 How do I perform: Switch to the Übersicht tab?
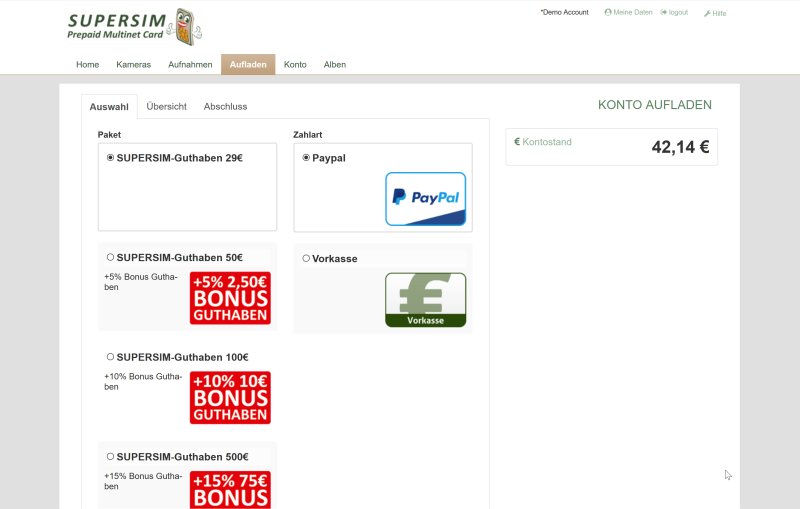[x=166, y=106]
